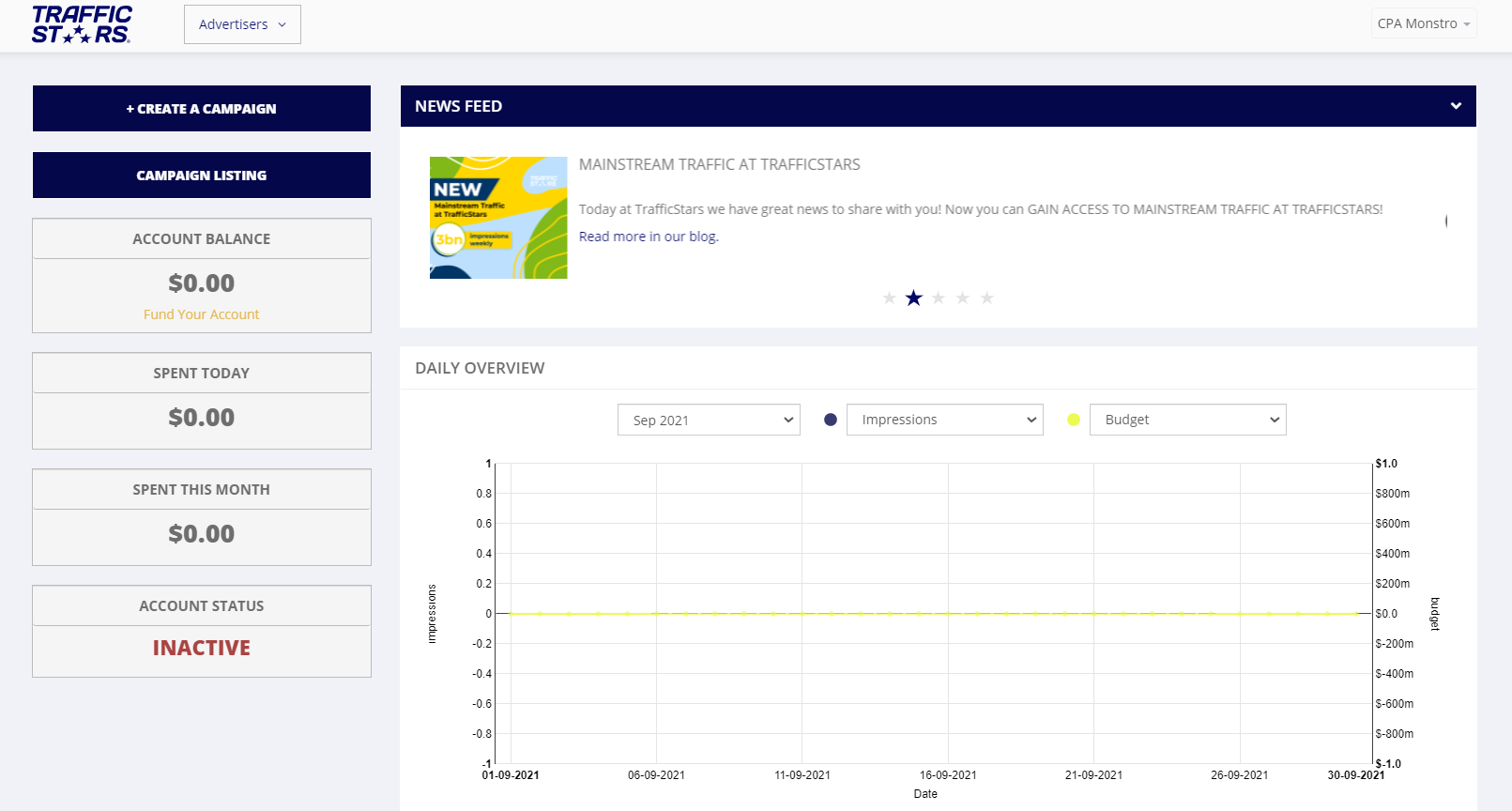The height and width of the screenshot is (811, 1512).
Task: Select the first news feed star
Action: [889, 298]
